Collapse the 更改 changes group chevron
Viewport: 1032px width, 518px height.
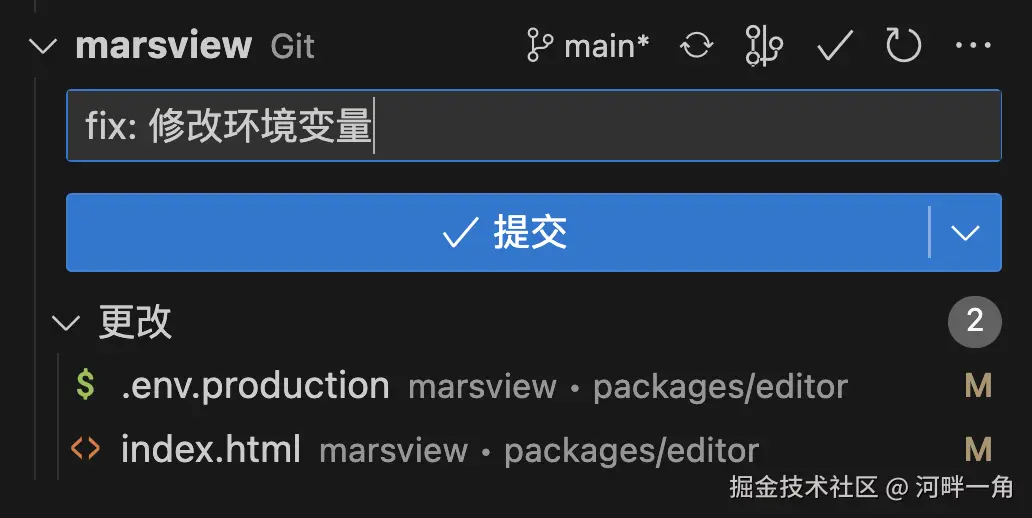(66, 323)
